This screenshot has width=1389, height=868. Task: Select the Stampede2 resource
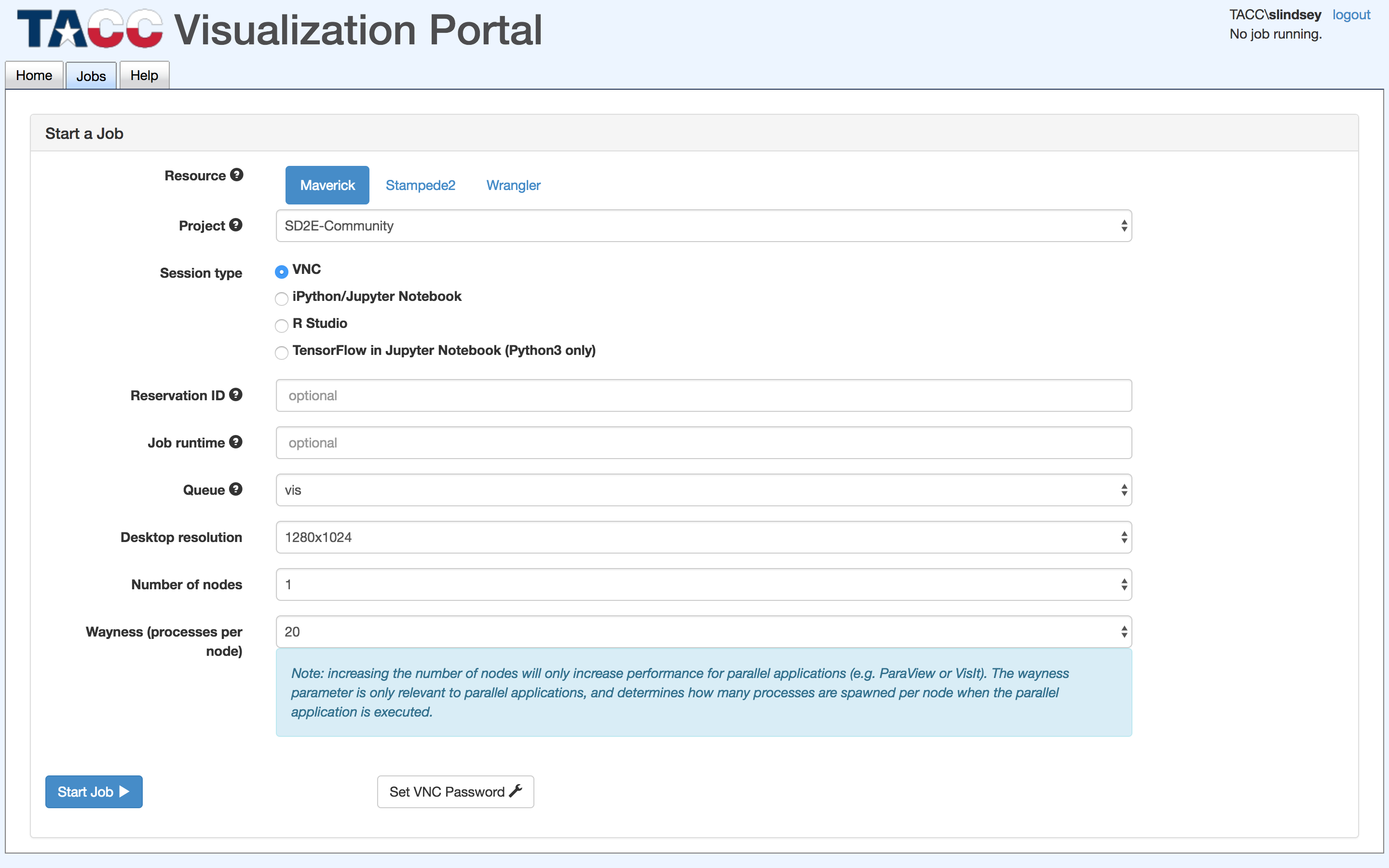click(420, 185)
